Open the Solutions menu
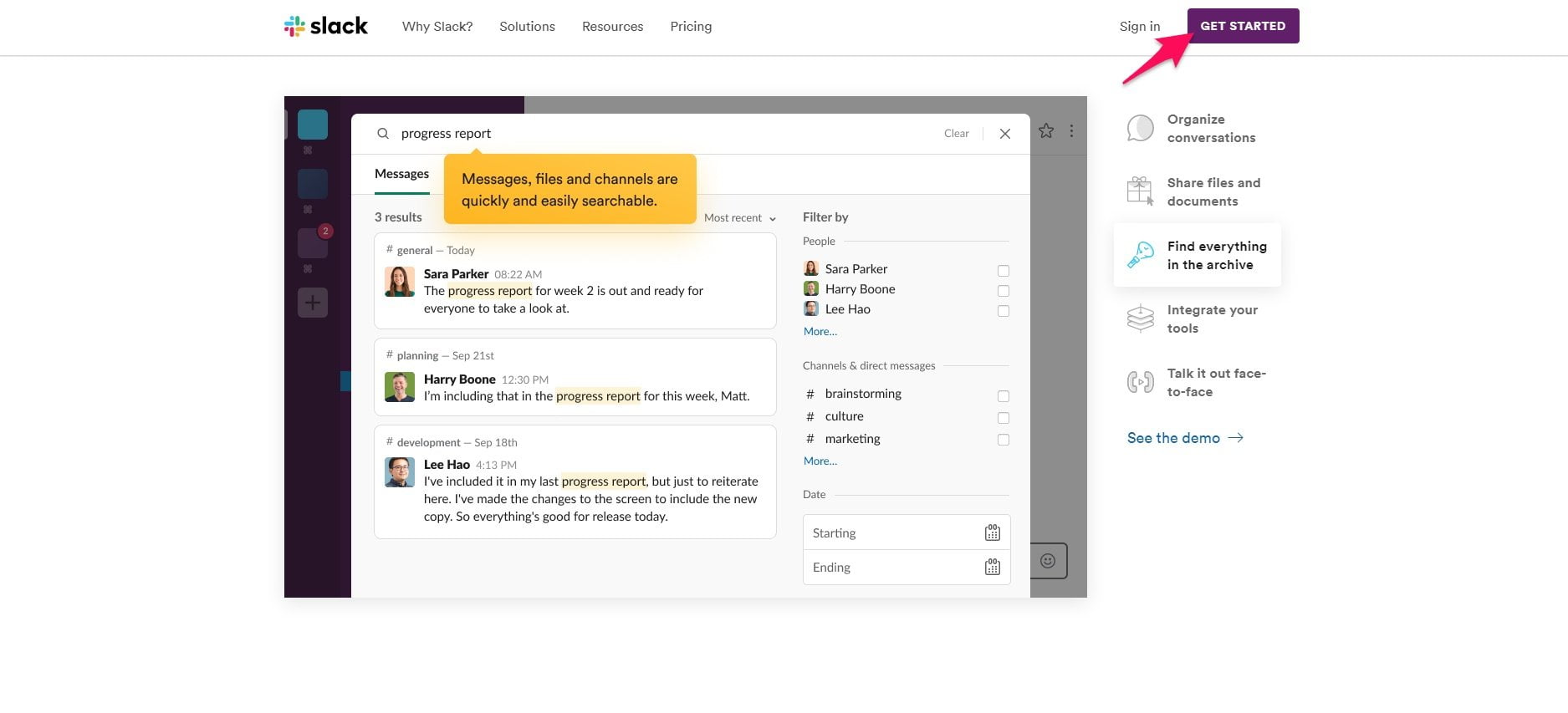Screen dimensions: 1568x713 pyautogui.click(x=527, y=26)
